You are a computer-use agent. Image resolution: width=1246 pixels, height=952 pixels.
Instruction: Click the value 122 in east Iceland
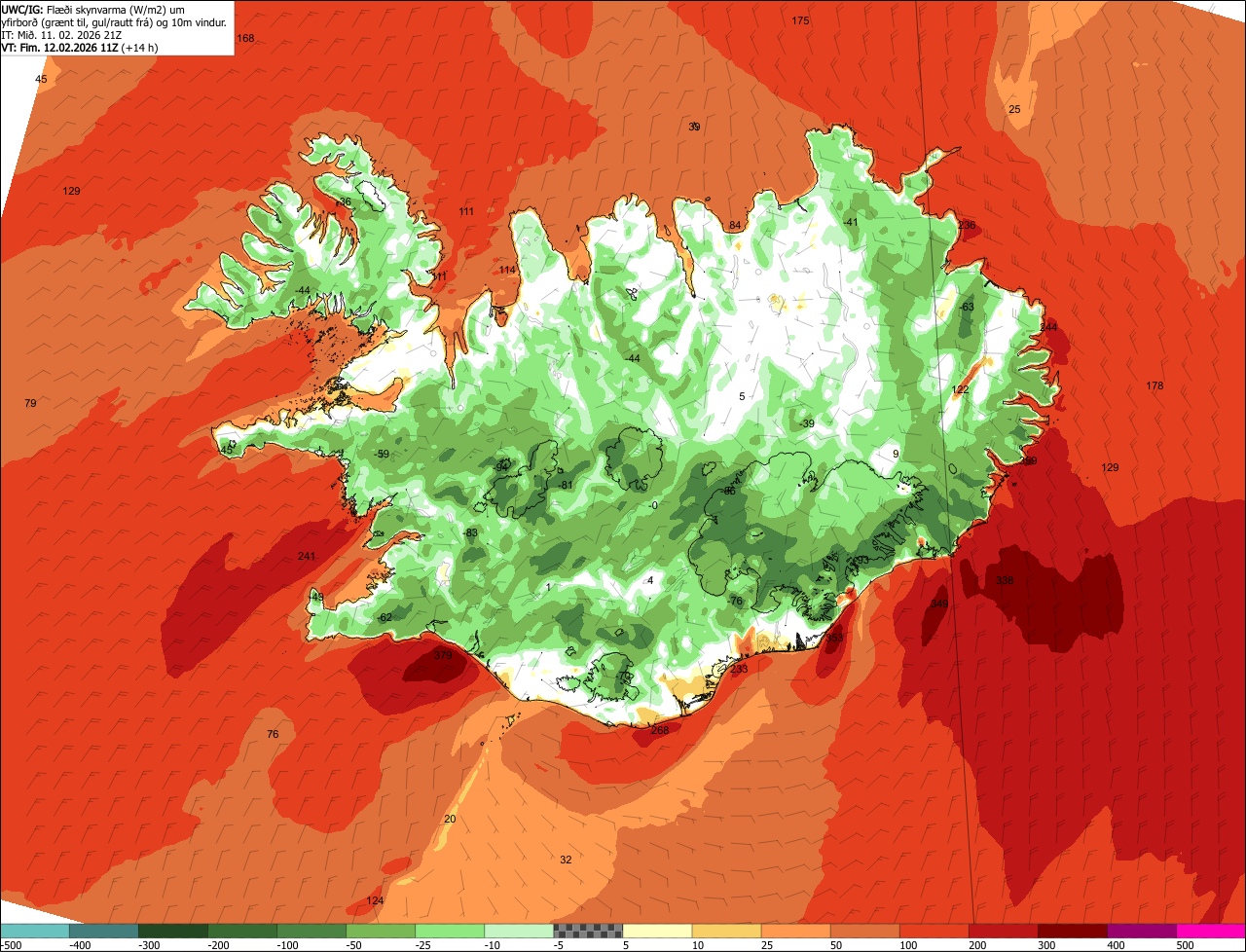coord(961,389)
